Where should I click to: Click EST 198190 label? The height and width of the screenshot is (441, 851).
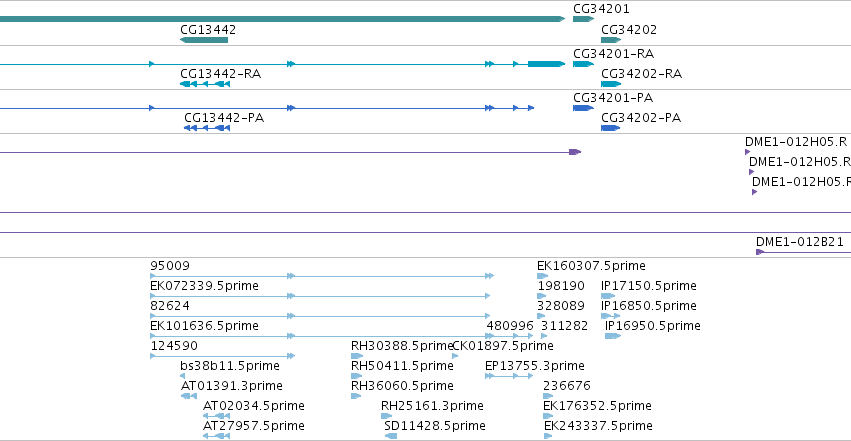tap(561, 286)
